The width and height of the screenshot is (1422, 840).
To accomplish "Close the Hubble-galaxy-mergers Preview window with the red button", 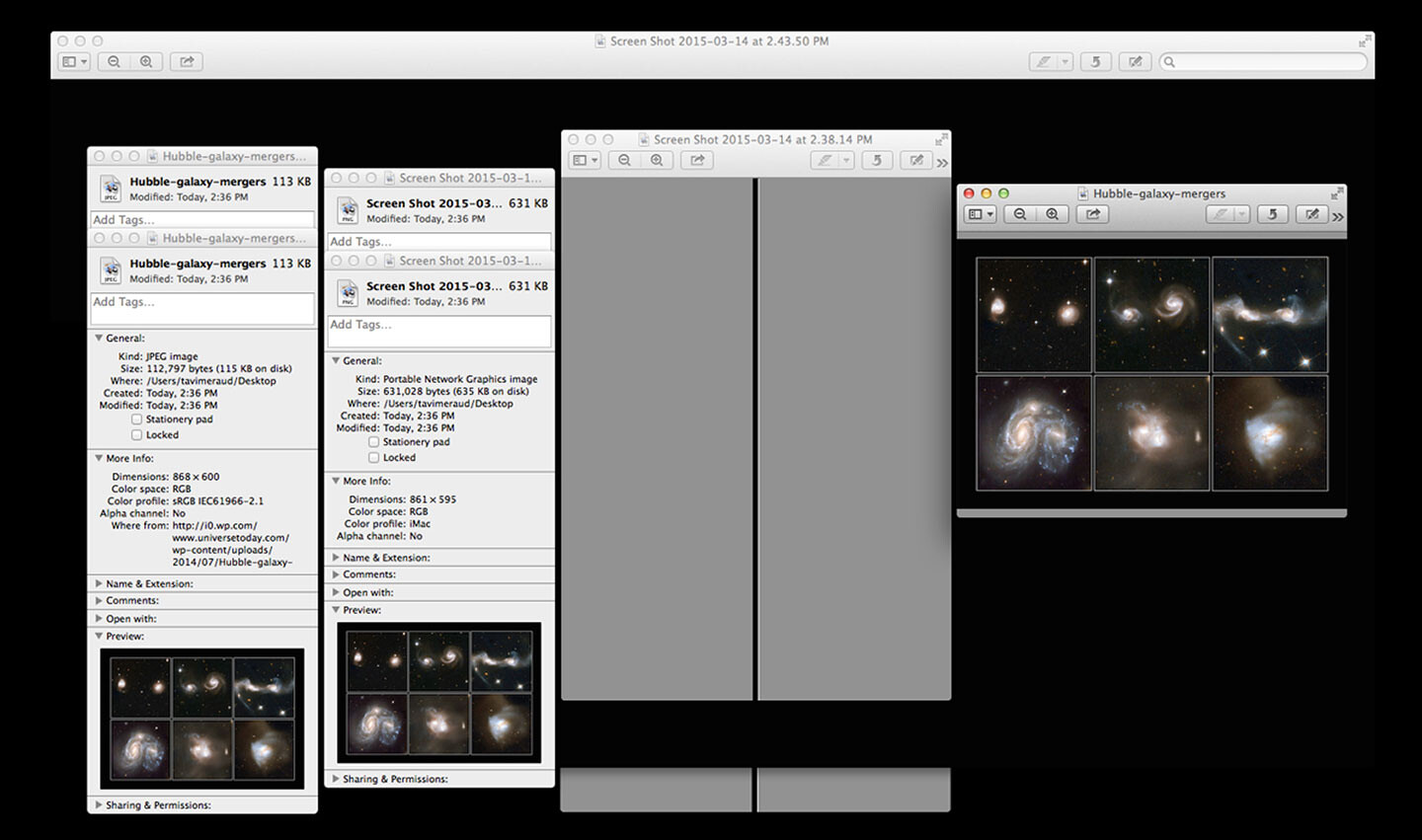I will point(969,193).
